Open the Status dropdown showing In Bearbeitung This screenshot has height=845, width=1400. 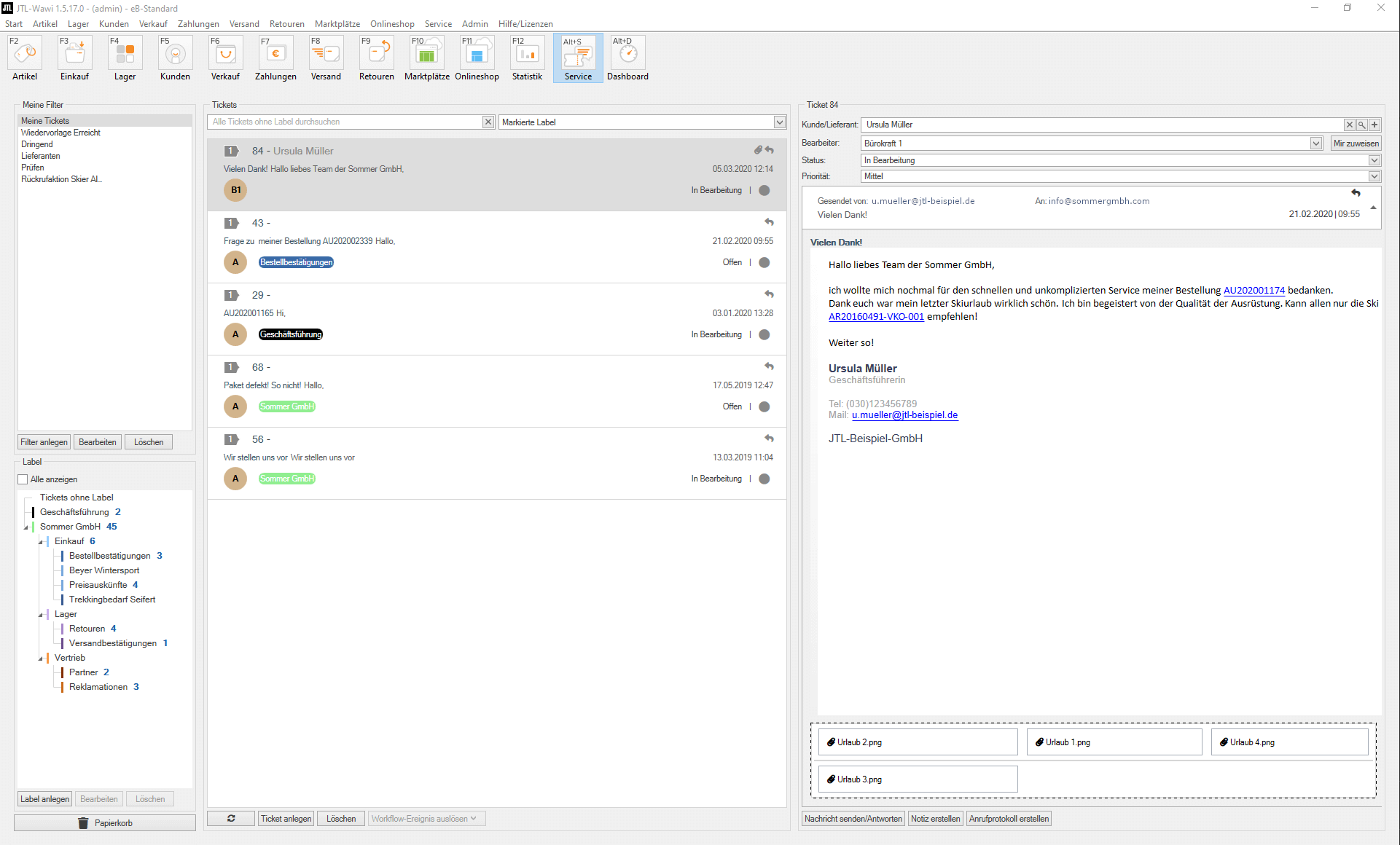pos(1374,160)
